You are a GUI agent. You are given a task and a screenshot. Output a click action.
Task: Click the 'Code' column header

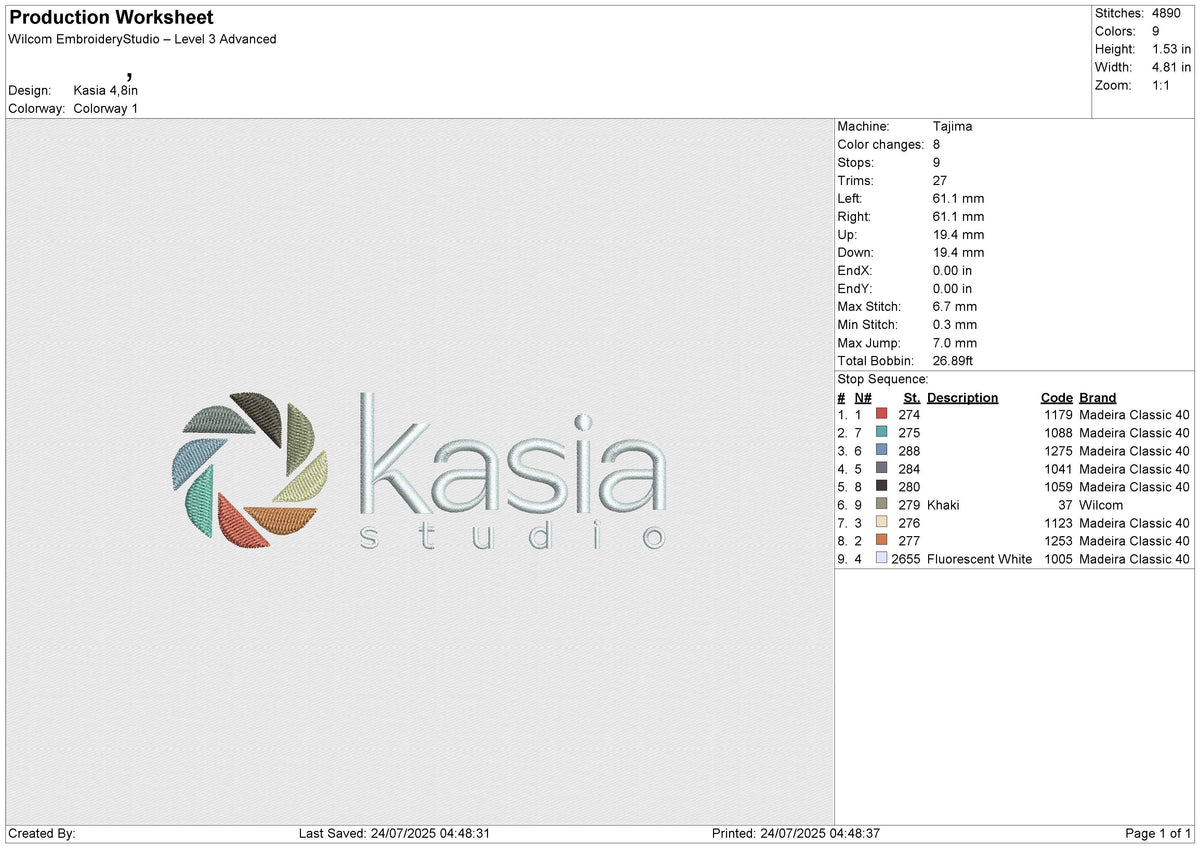coord(1057,397)
